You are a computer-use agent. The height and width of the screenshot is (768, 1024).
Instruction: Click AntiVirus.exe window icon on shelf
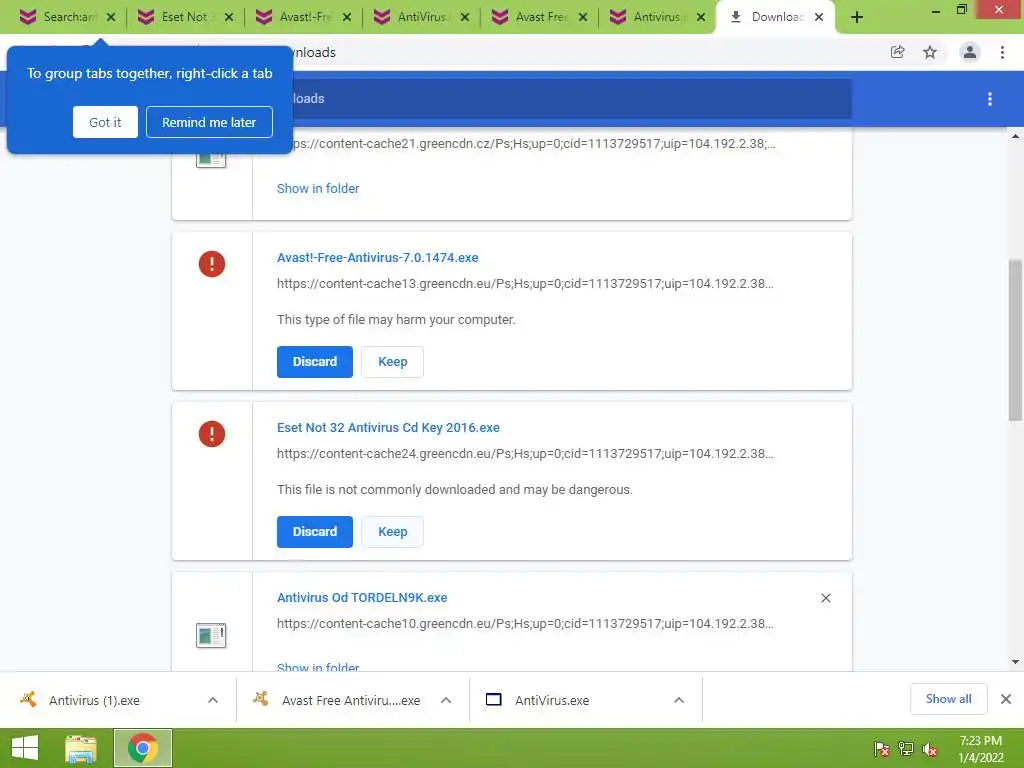coord(494,699)
